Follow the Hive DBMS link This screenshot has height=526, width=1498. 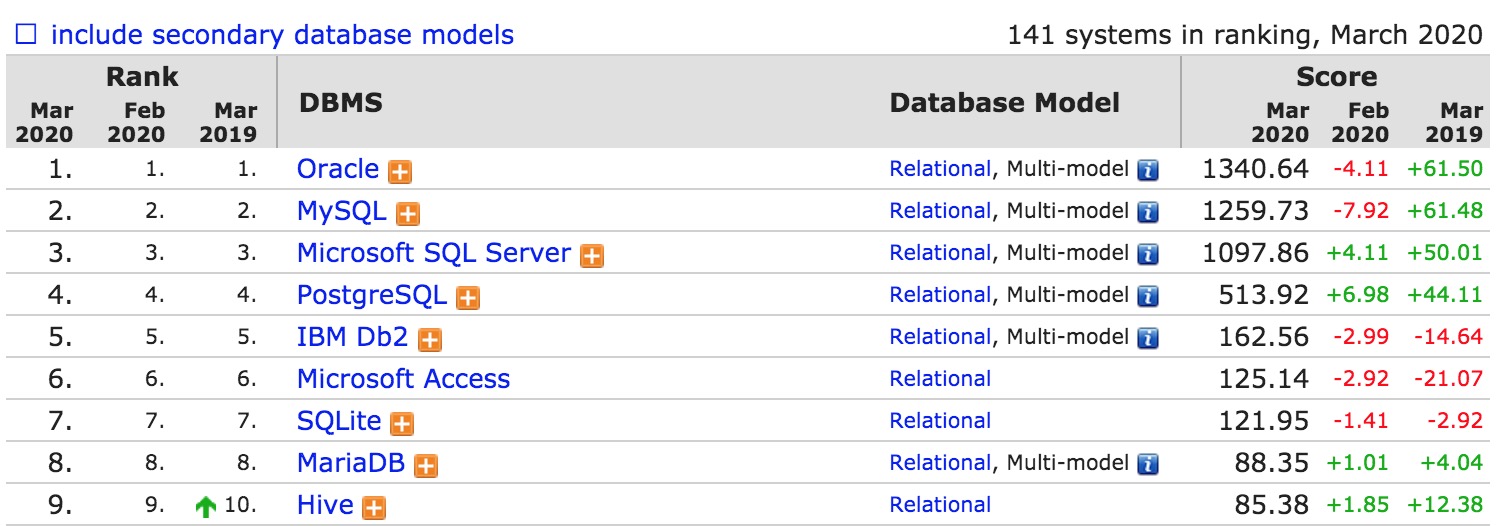(x=325, y=506)
